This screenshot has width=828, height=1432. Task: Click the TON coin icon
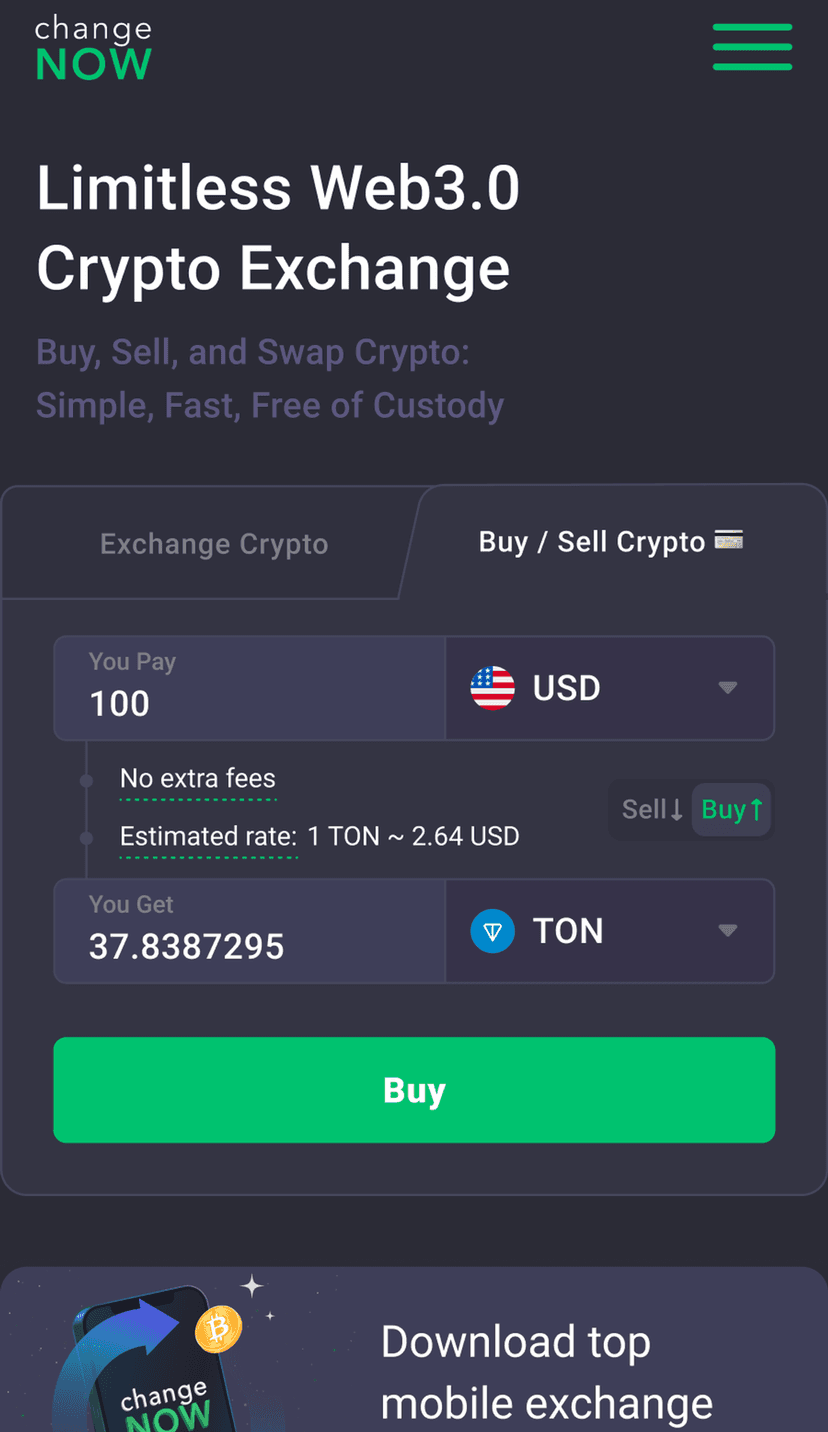[x=492, y=931]
